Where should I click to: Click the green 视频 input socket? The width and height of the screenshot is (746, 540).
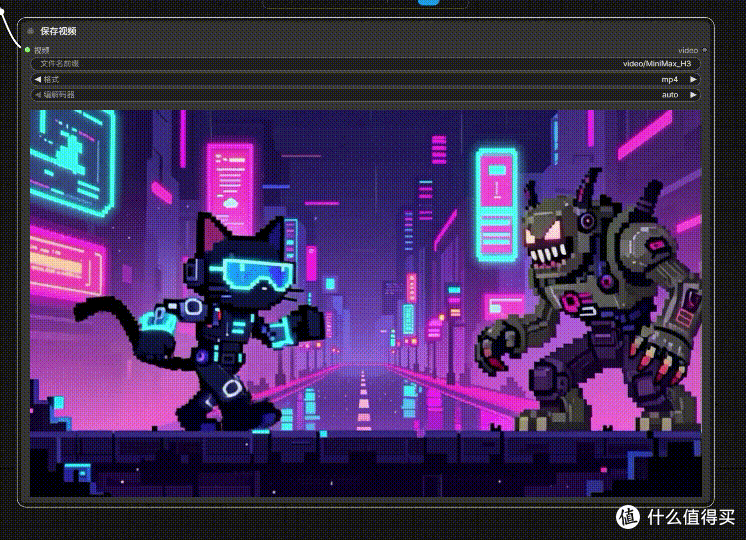pos(28,50)
